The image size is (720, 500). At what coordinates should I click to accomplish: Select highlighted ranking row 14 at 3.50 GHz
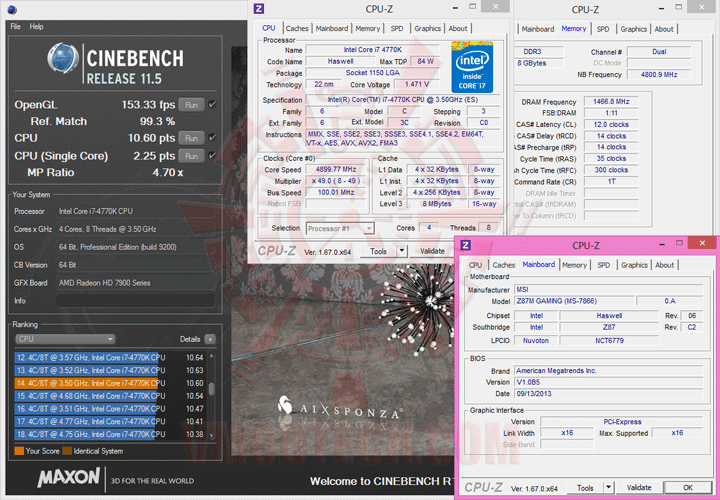click(x=109, y=383)
